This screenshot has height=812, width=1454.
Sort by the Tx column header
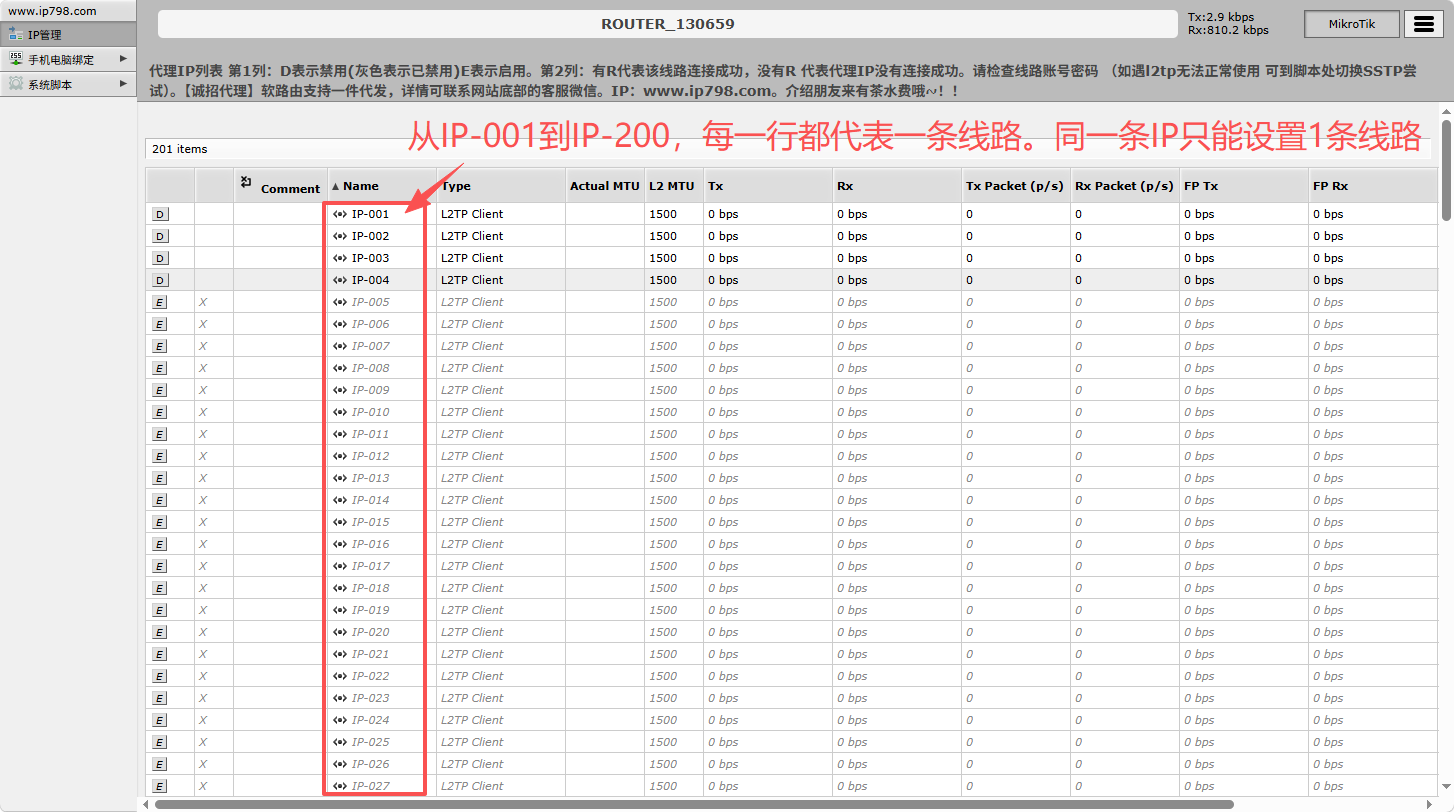(767, 186)
